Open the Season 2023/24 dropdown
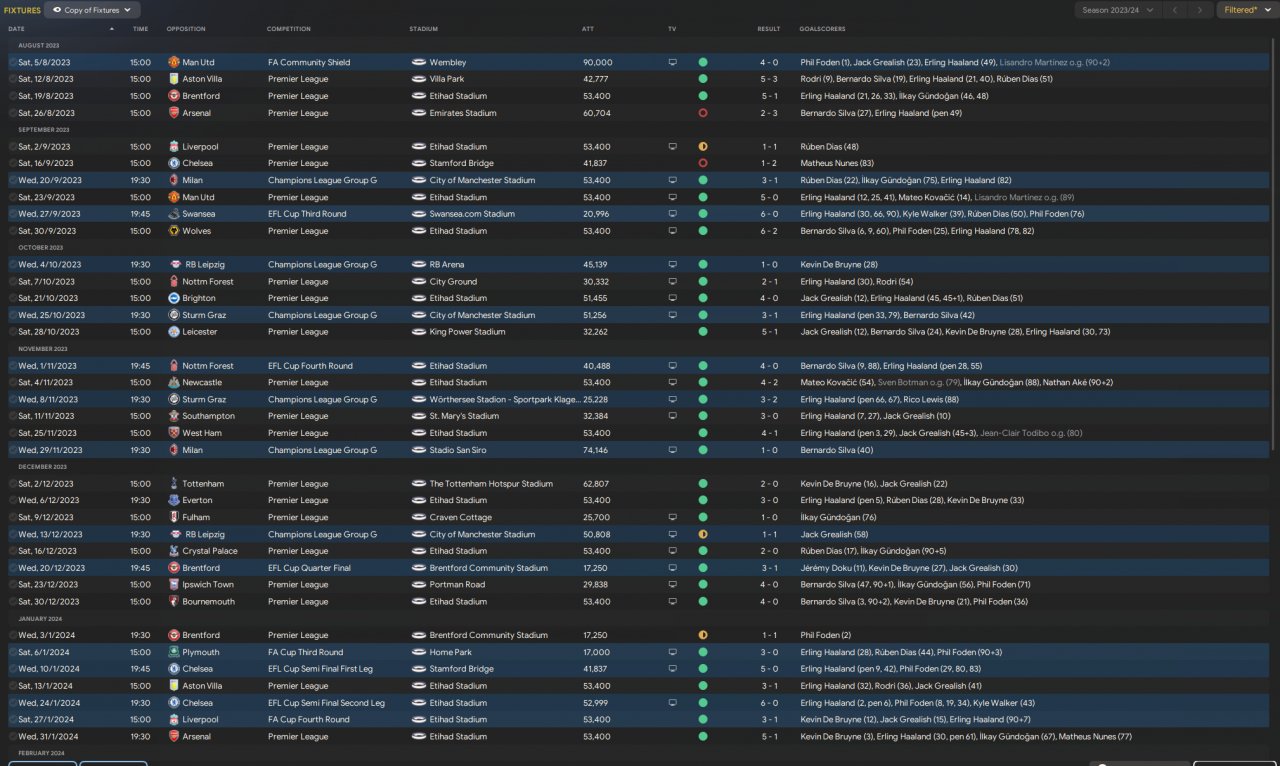This screenshot has width=1280, height=766. click(1117, 10)
